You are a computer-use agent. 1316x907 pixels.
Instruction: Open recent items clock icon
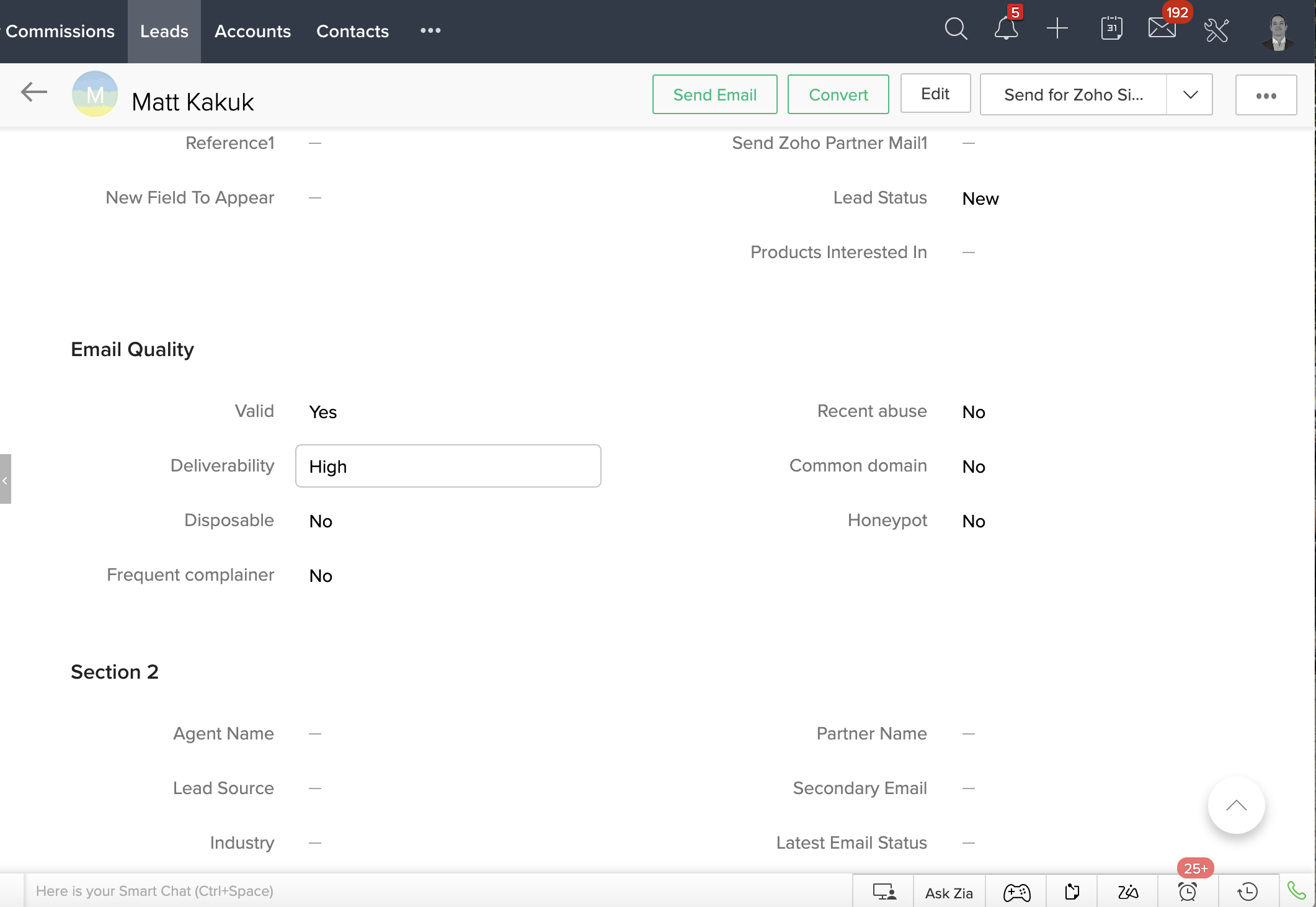click(1247, 892)
